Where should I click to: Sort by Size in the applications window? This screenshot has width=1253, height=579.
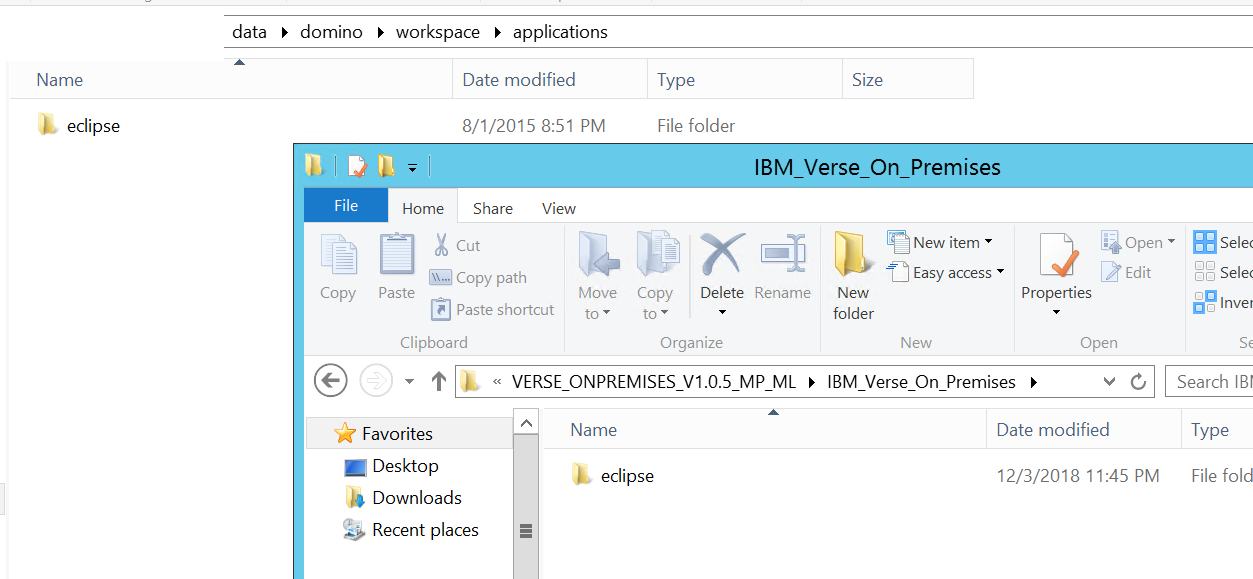tap(908, 80)
